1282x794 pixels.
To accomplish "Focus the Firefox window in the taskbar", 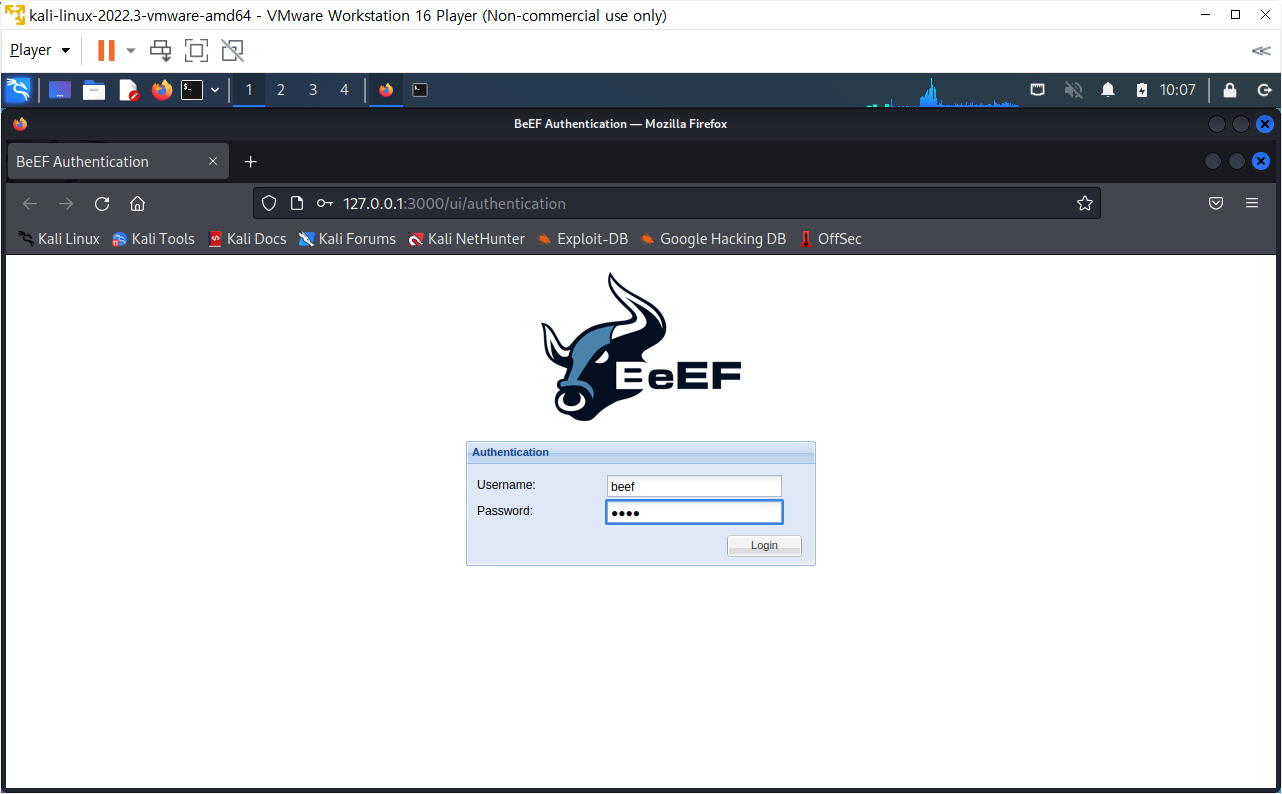I will point(386,90).
